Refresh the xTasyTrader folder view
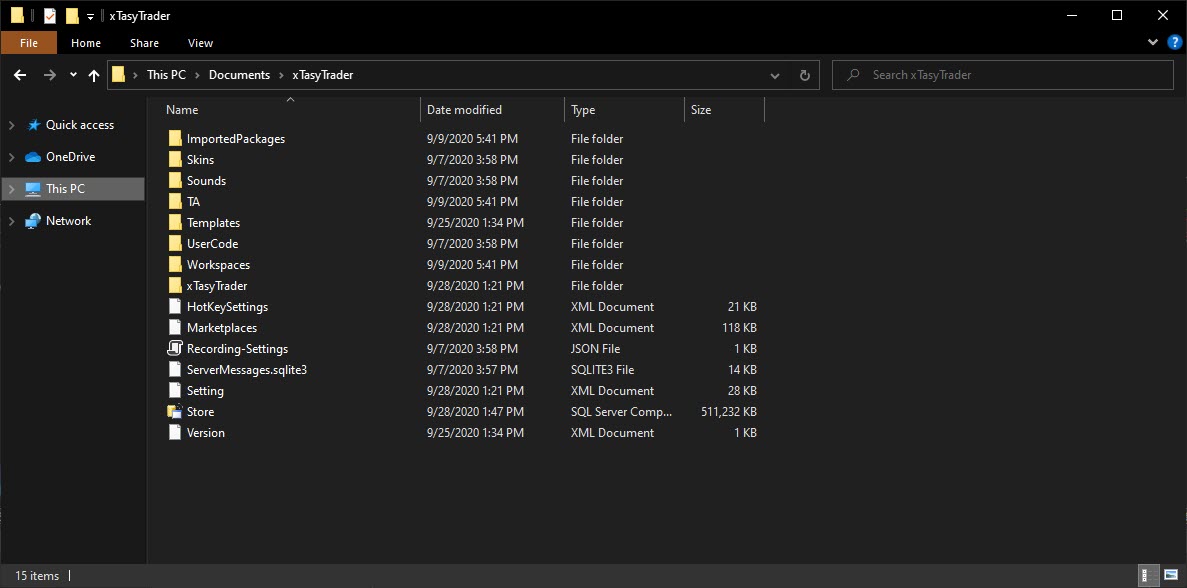The width and height of the screenshot is (1187, 588). (805, 75)
